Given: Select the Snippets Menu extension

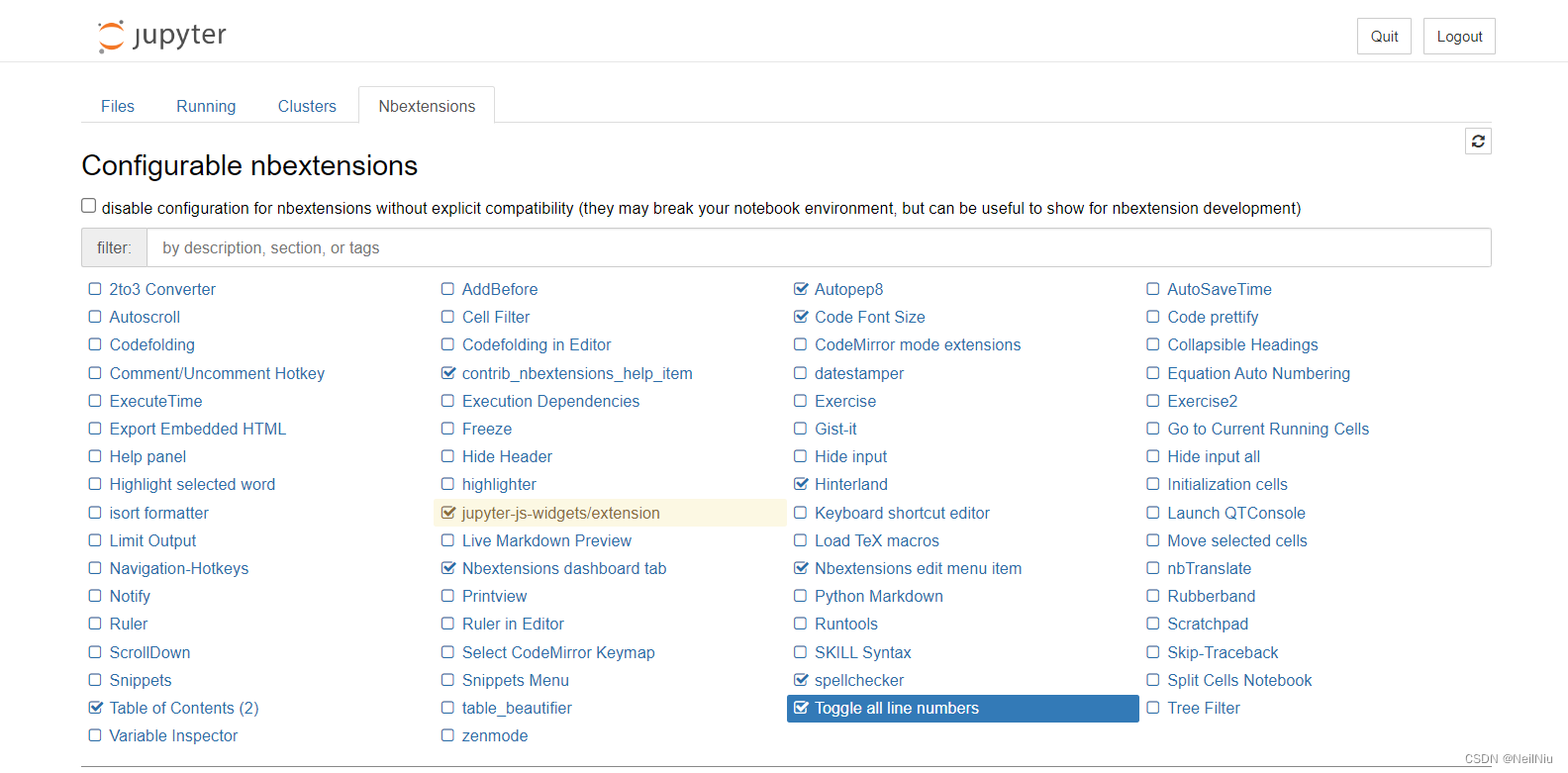Looking at the screenshot, I should pos(516,680).
